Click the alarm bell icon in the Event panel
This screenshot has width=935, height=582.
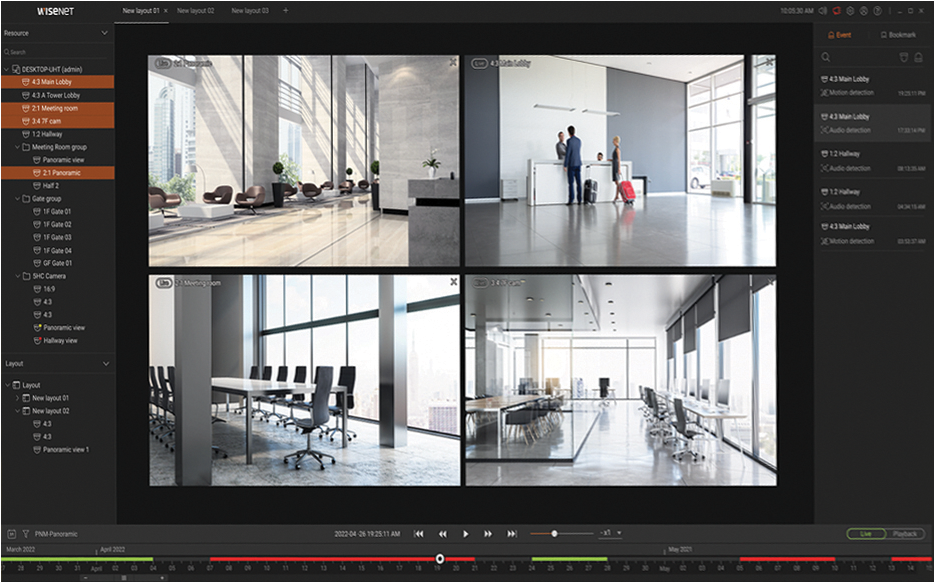pyautogui.click(x=919, y=57)
